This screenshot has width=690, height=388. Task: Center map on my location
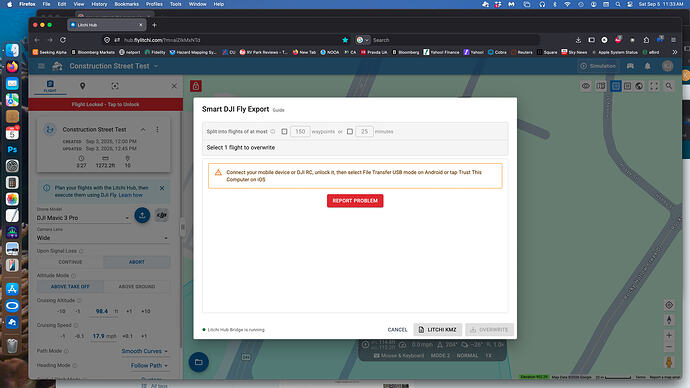tap(669, 305)
